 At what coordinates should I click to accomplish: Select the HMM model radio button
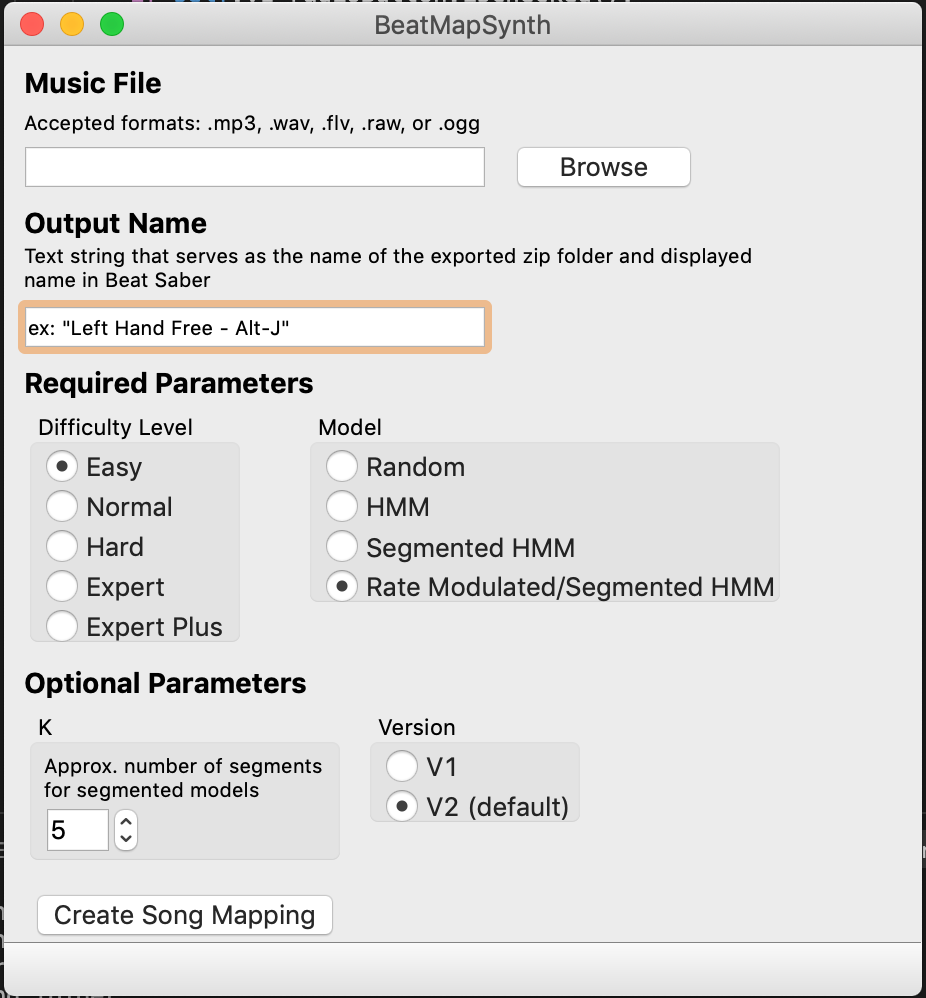[342, 507]
